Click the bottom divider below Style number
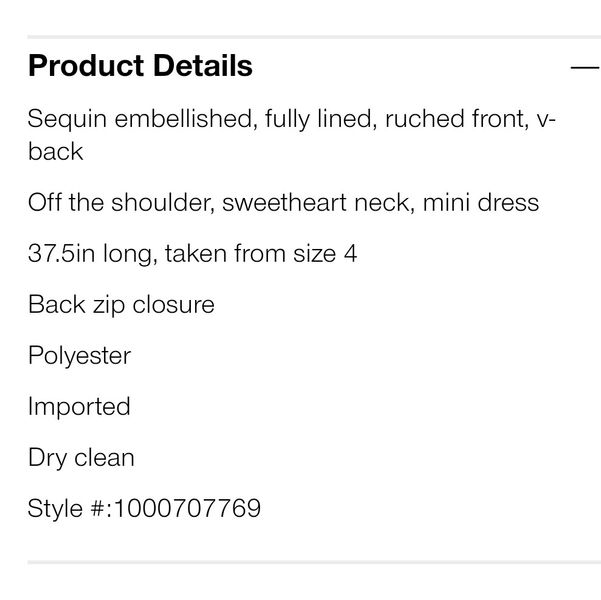The height and width of the screenshot is (600, 601). pyautogui.click(x=314, y=562)
